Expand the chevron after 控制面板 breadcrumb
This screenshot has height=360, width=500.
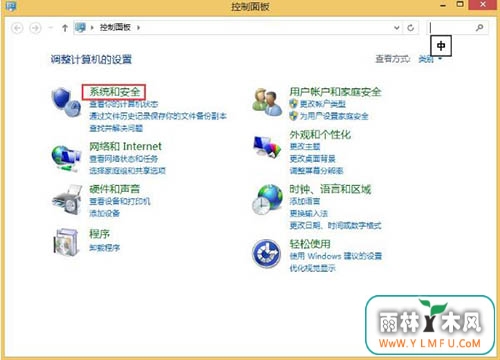[x=138, y=28]
